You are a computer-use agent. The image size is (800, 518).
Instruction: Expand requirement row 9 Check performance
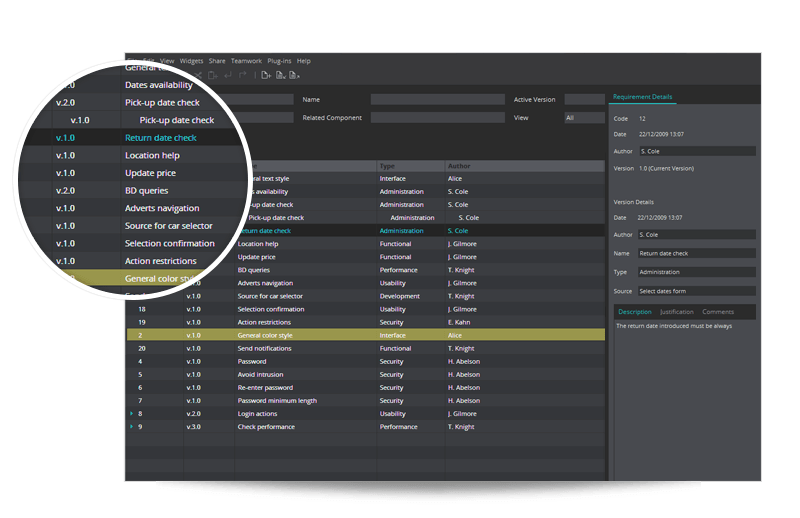tap(132, 427)
